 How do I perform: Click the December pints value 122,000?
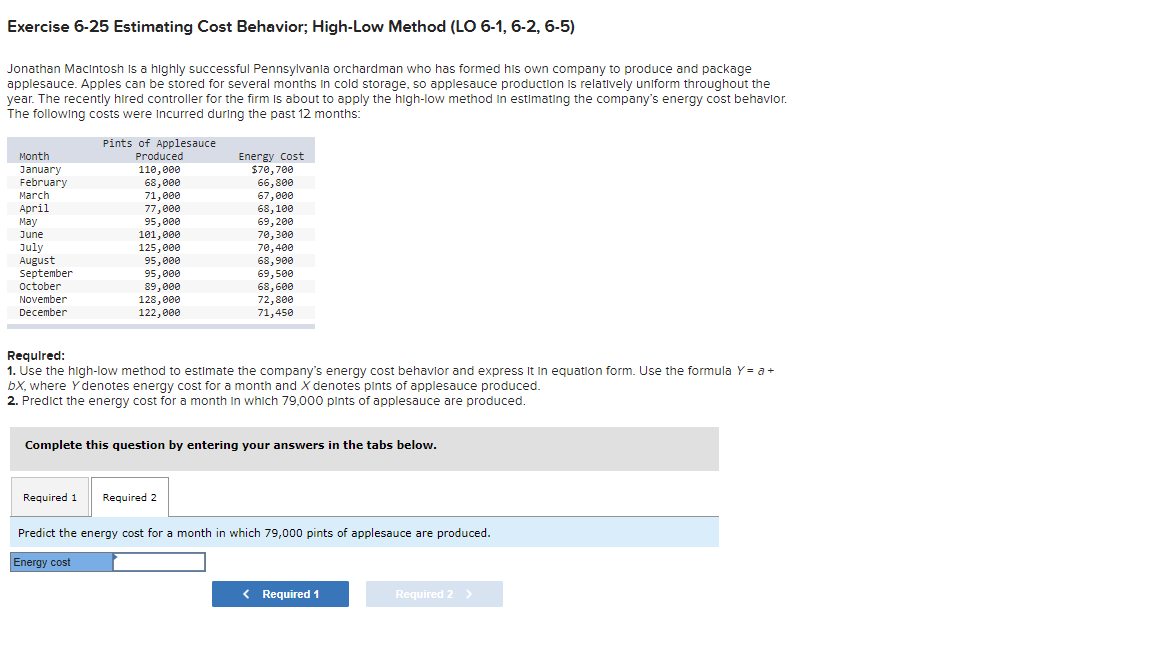[159, 313]
